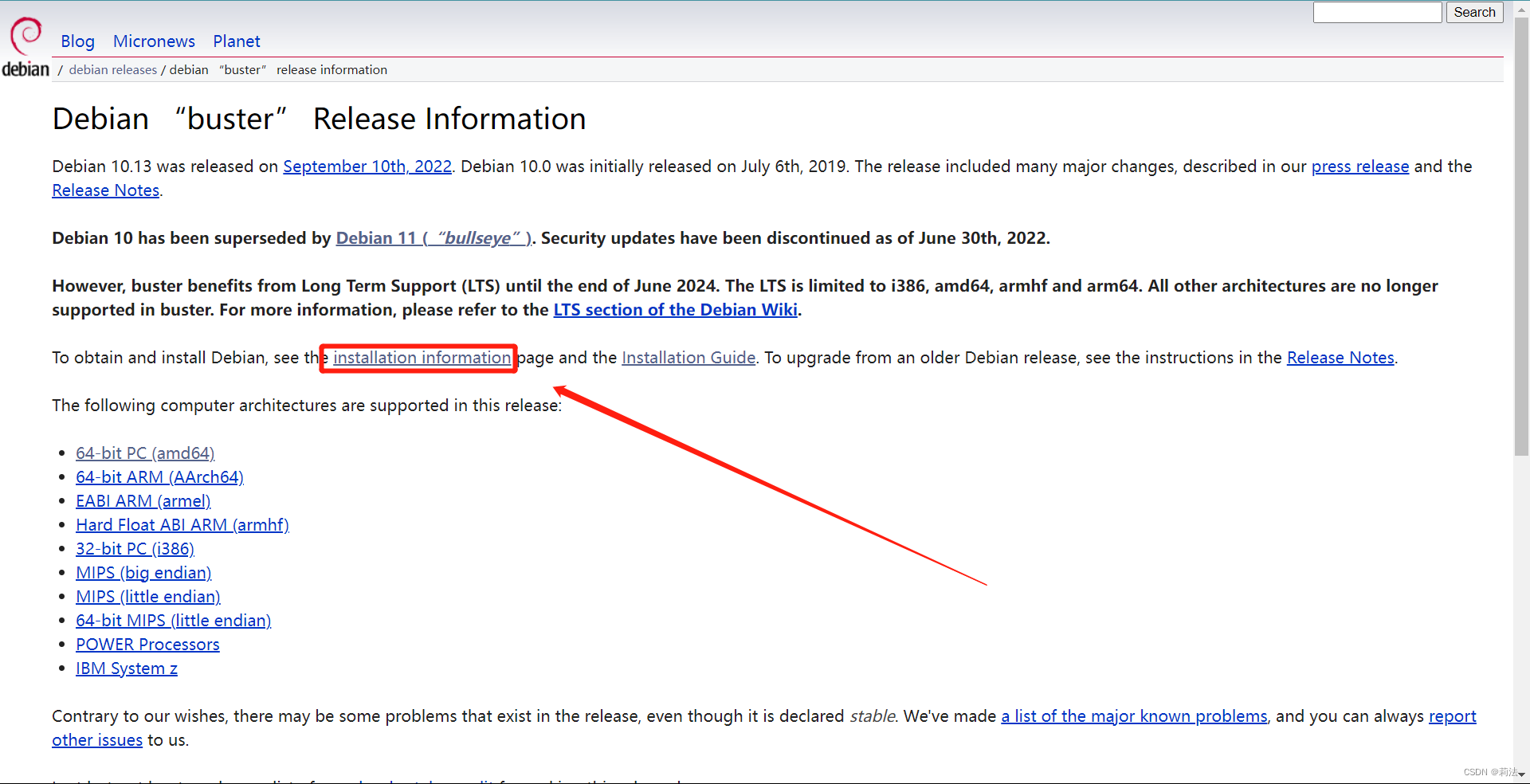Click the Debian buster Release Information heading
Image resolution: width=1530 pixels, height=784 pixels.
(319, 119)
